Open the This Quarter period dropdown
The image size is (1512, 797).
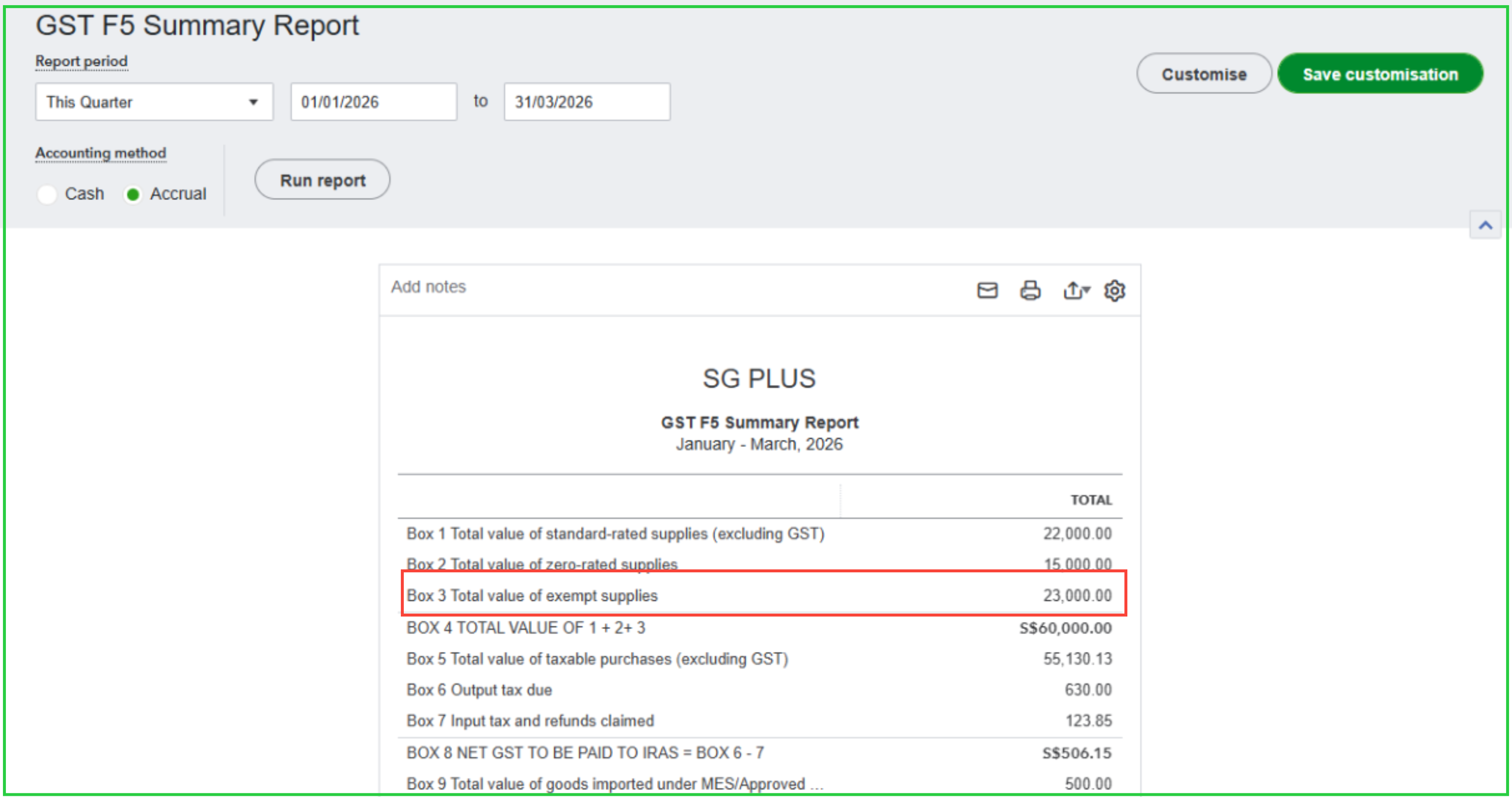tap(154, 102)
